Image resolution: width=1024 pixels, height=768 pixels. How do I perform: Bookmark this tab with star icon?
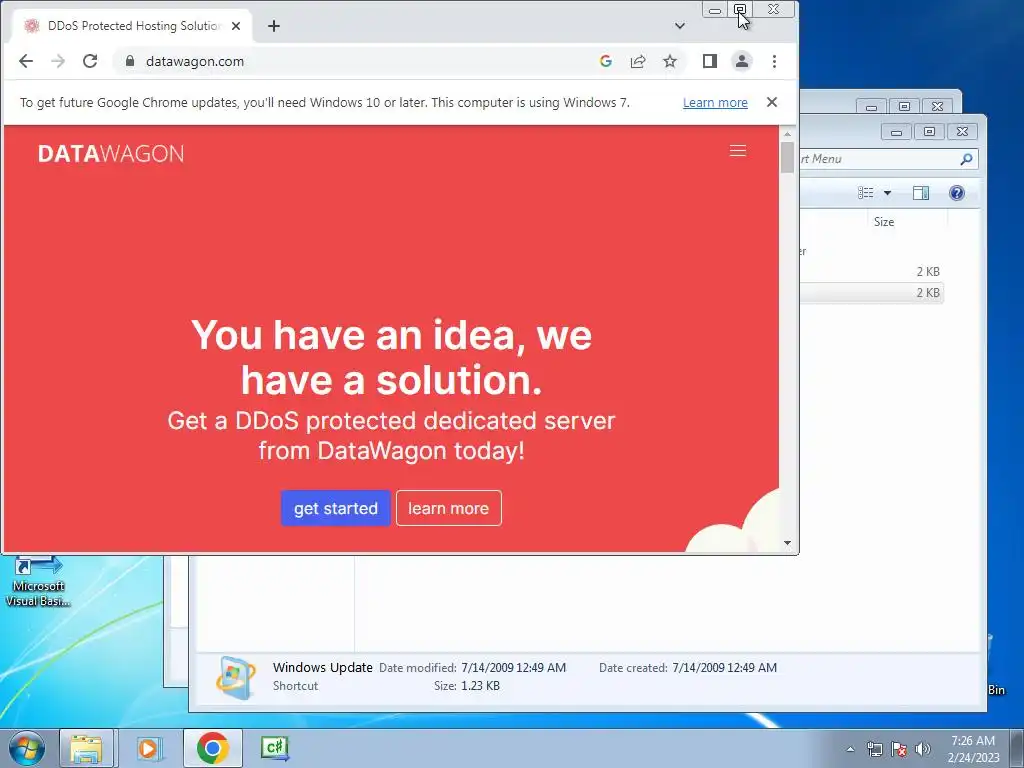(669, 61)
